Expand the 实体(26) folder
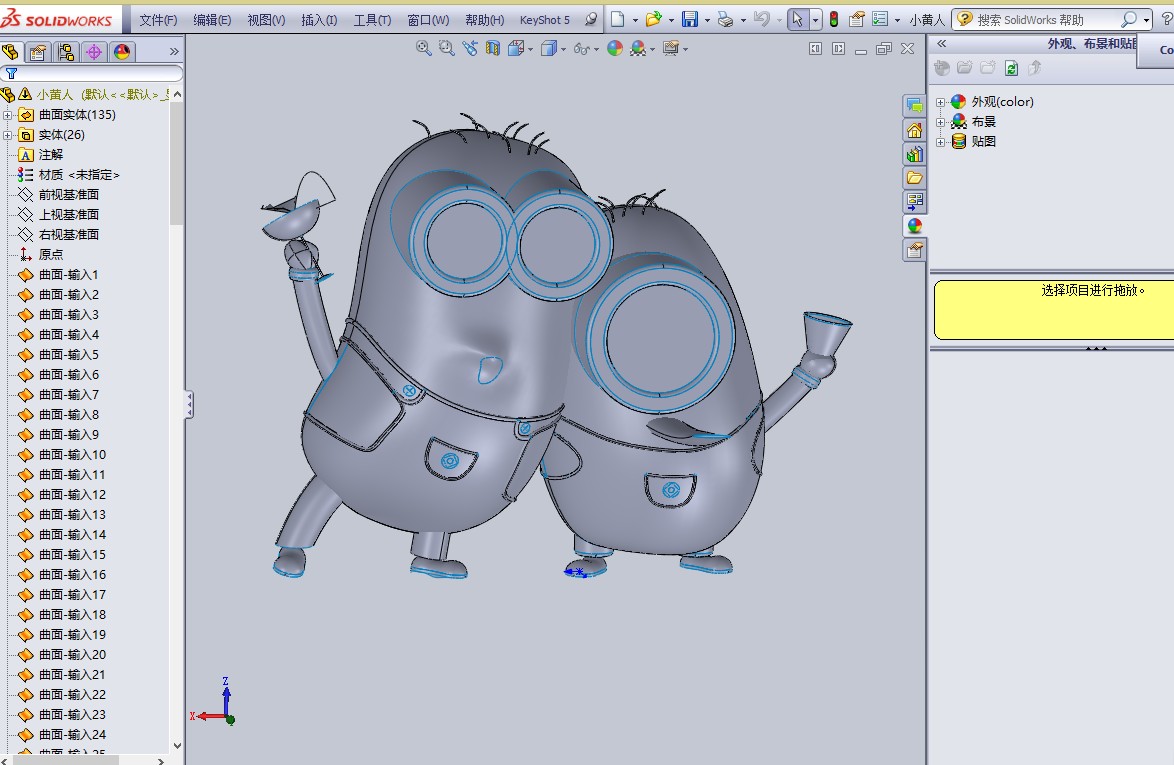This screenshot has width=1174, height=765. point(7,135)
